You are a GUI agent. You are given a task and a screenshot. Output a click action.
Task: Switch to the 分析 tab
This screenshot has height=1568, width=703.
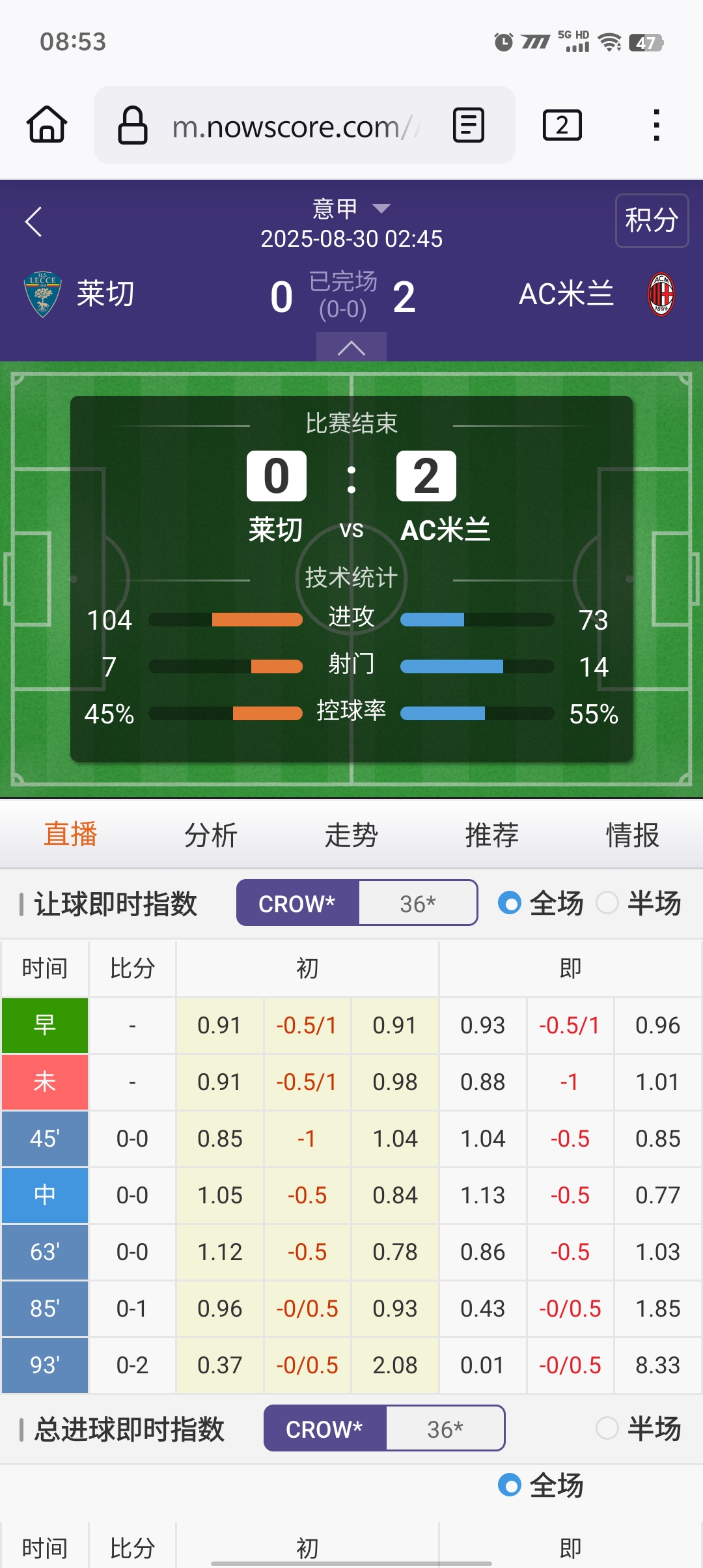[211, 835]
